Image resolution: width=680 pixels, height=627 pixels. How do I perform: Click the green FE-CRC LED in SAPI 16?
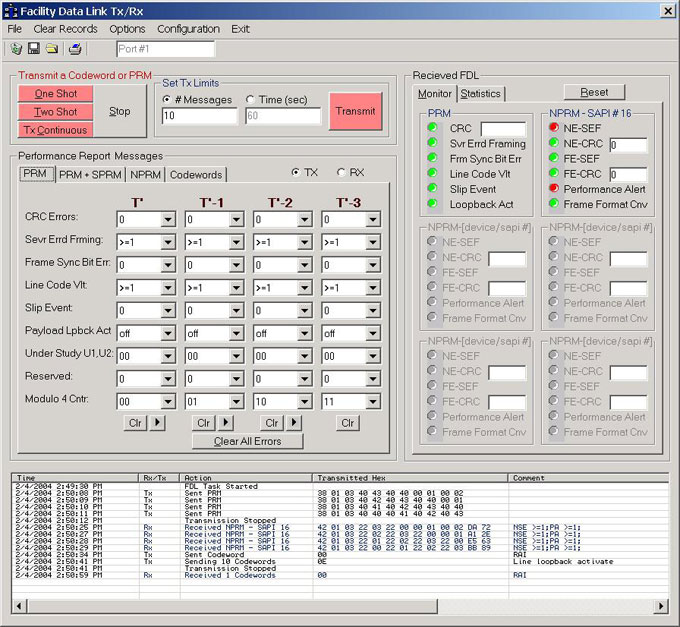click(x=554, y=173)
